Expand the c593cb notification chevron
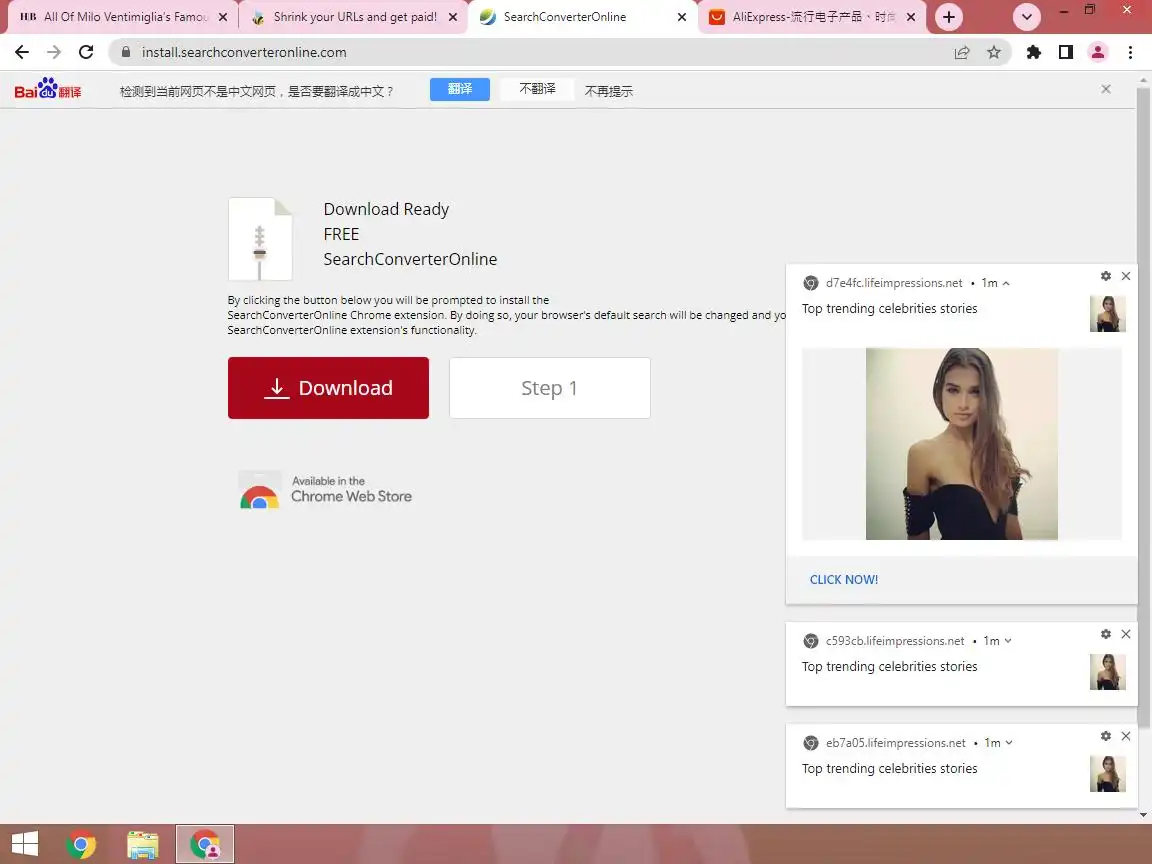Image resolution: width=1152 pixels, height=864 pixels. pos(1008,641)
